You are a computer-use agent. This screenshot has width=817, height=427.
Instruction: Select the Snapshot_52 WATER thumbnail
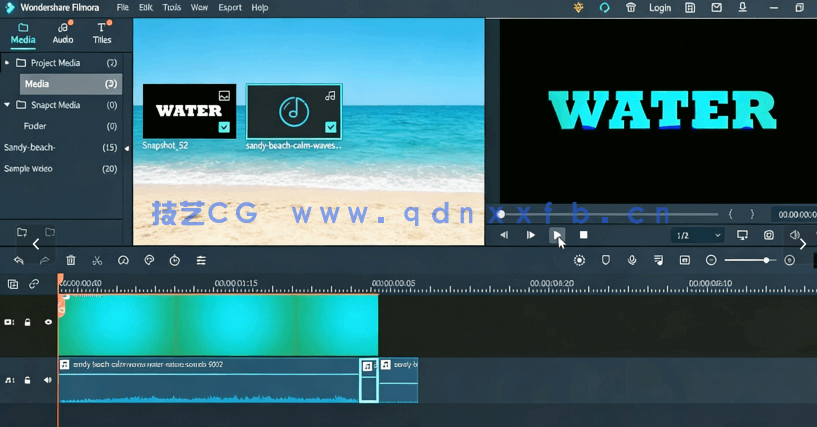click(189, 111)
